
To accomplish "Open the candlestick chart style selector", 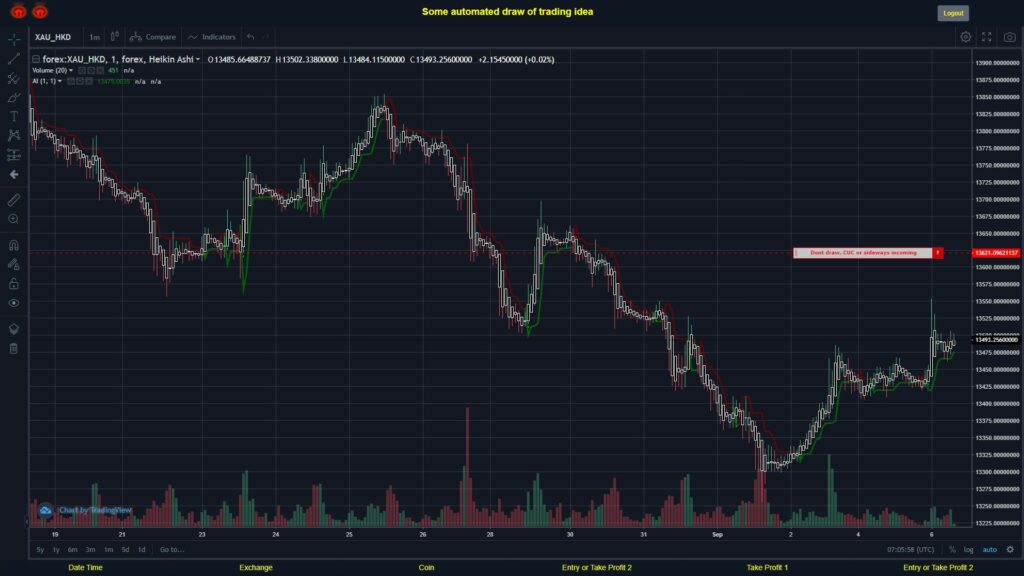I will 114,37.
